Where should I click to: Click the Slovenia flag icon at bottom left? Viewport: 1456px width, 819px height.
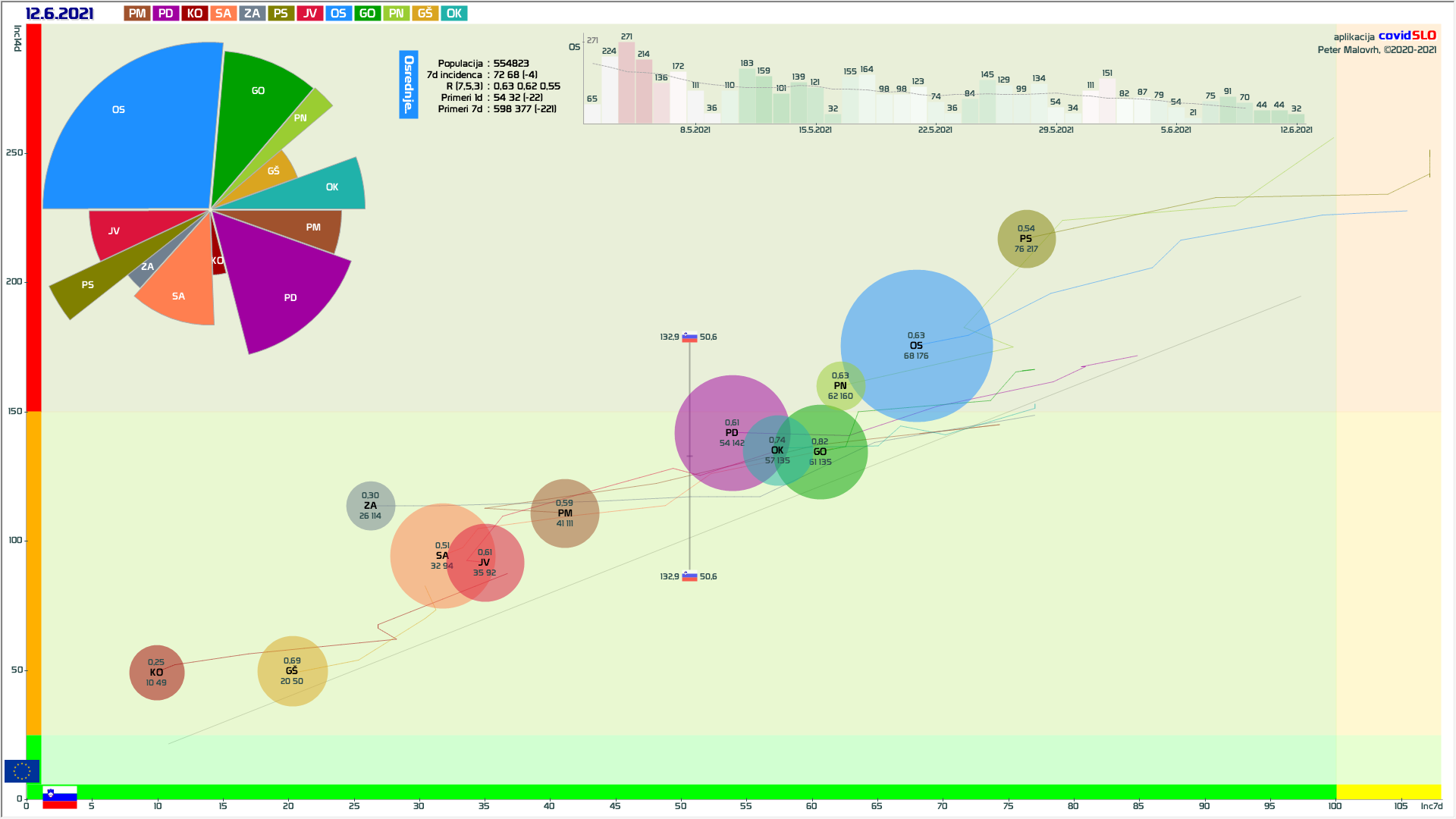pos(60,797)
